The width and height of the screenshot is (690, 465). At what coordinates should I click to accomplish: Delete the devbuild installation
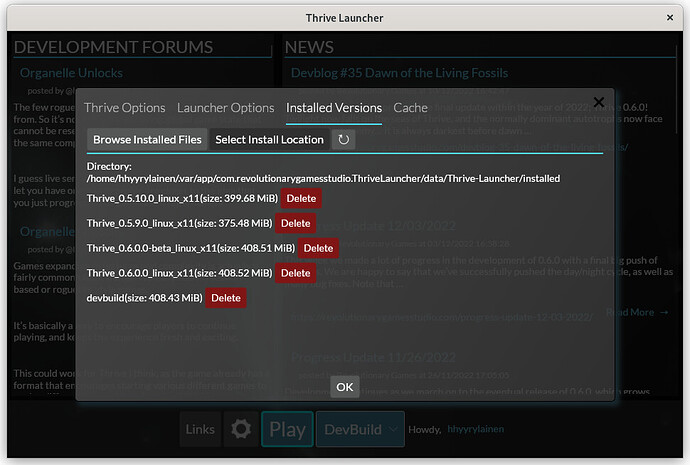coord(226,298)
